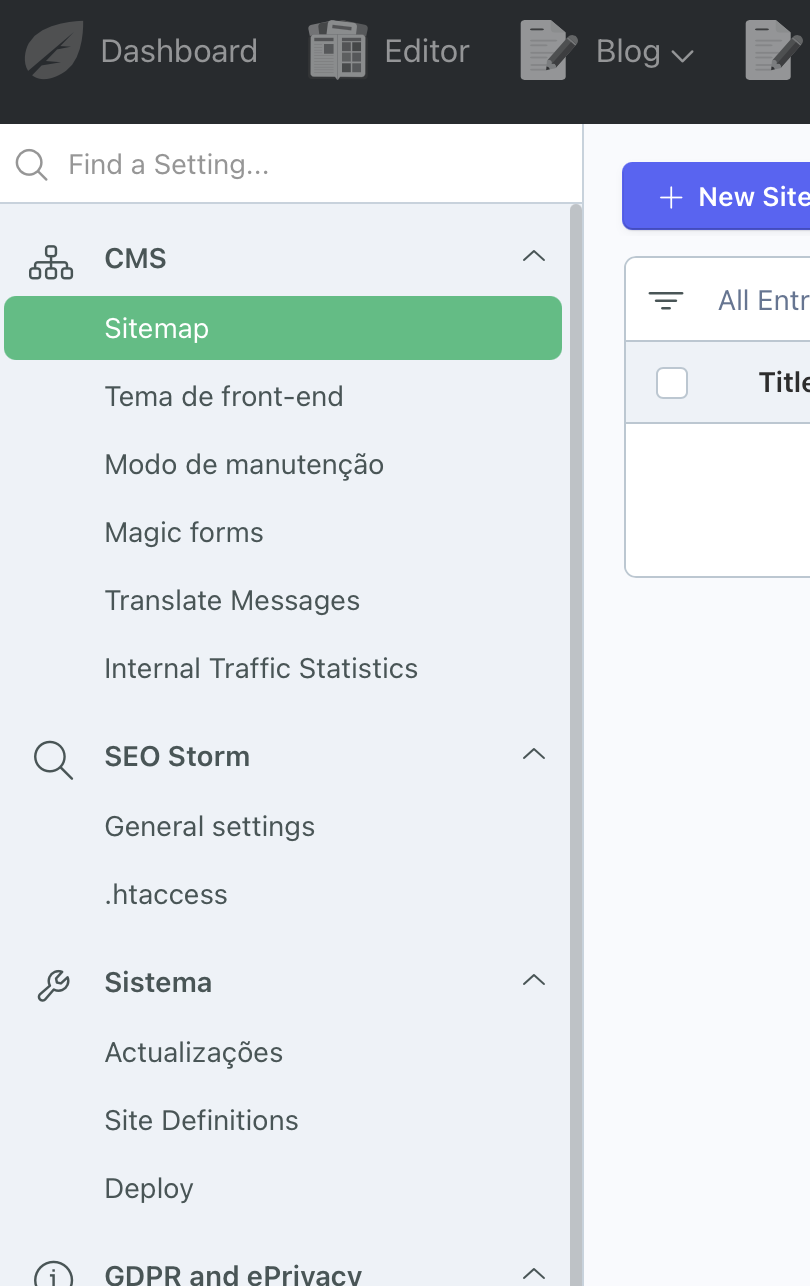Click the Dashboard leaf icon
The height and width of the screenshot is (1286, 810).
coord(55,51)
